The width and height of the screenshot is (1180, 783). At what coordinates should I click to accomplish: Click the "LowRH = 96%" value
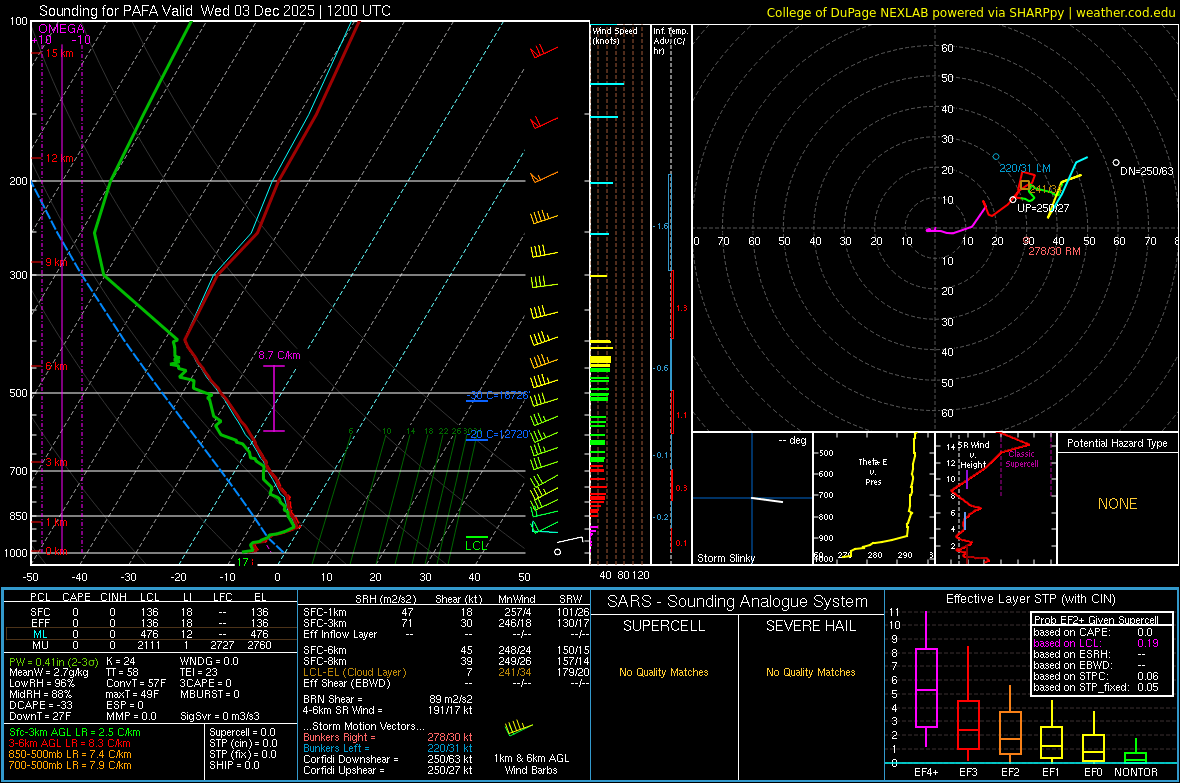pyautogui.click(x=42, y=684)
